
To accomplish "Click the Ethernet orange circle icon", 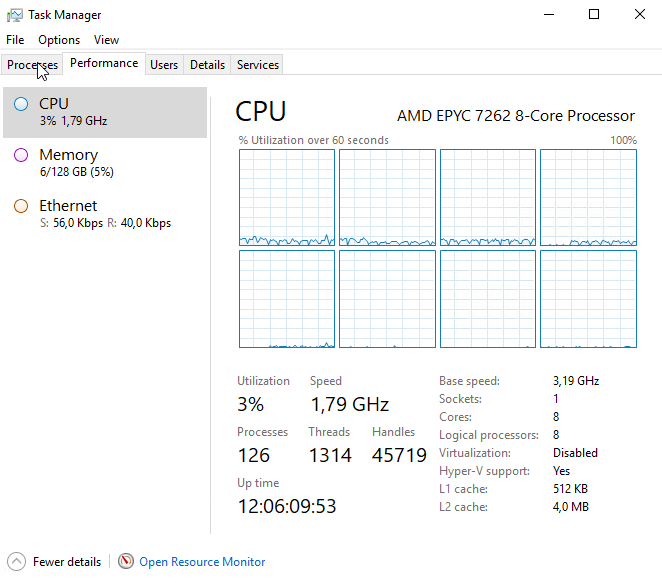I will click(21, 206).
